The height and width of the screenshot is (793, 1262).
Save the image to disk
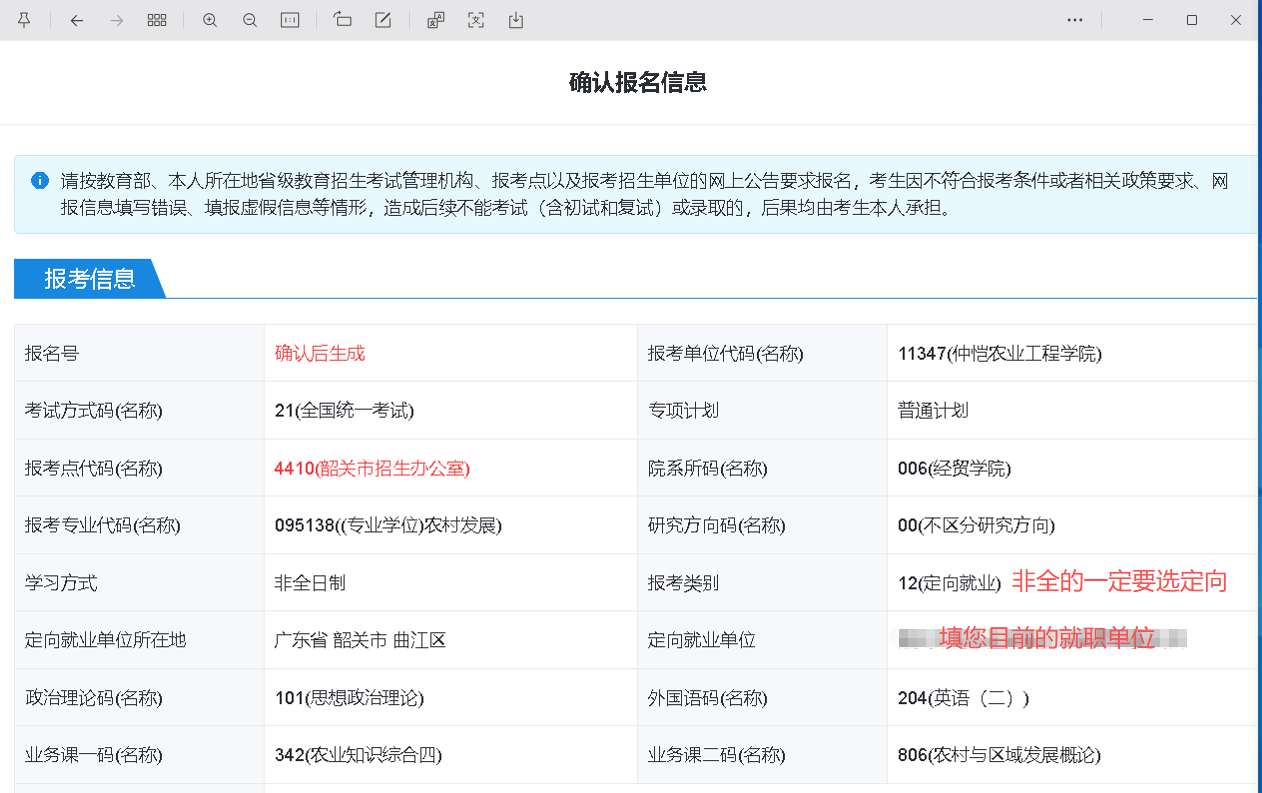(516, 20)
